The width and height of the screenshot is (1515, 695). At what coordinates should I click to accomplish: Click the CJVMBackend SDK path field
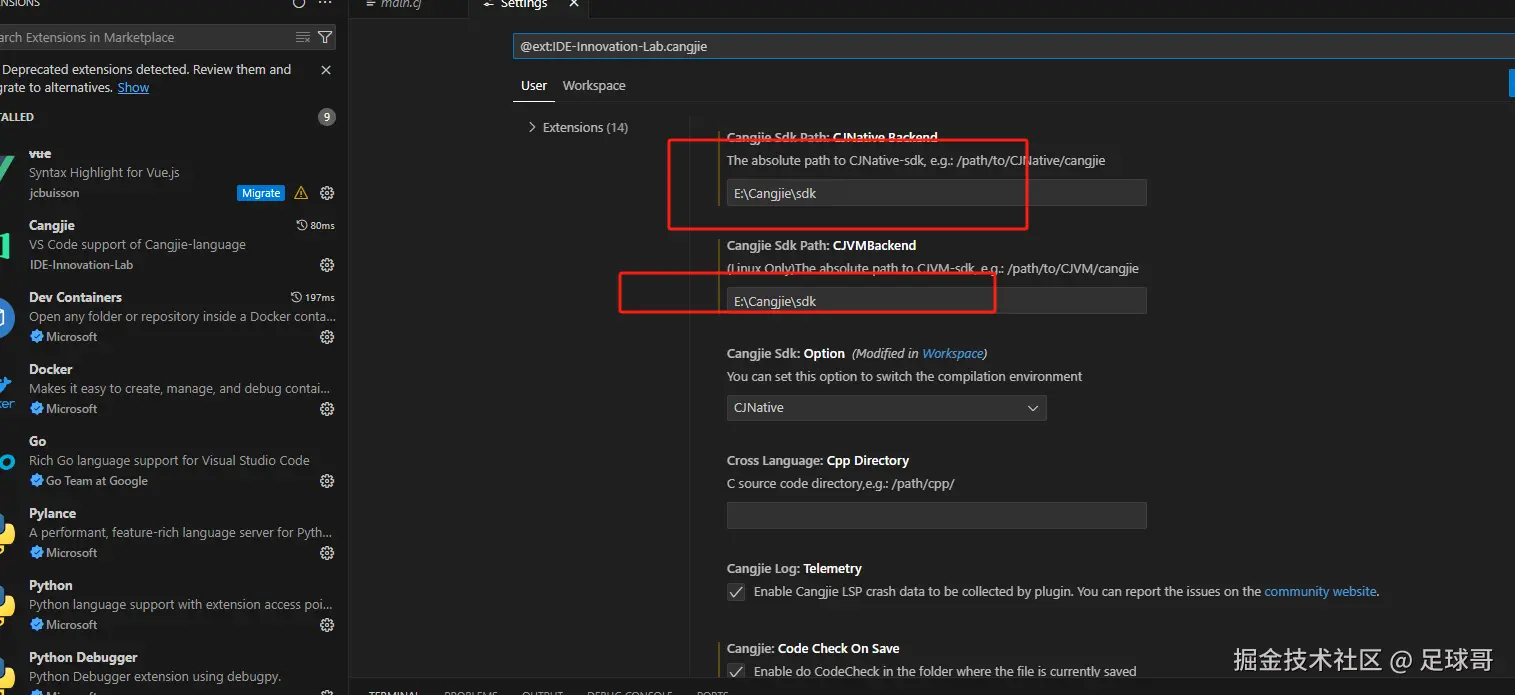[x=936, y=301]
